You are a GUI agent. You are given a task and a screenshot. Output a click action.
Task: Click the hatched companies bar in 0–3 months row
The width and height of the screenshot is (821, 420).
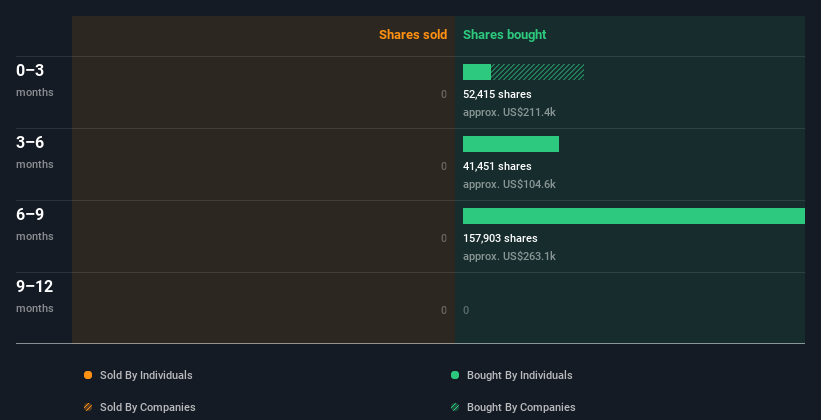[538, 72]
